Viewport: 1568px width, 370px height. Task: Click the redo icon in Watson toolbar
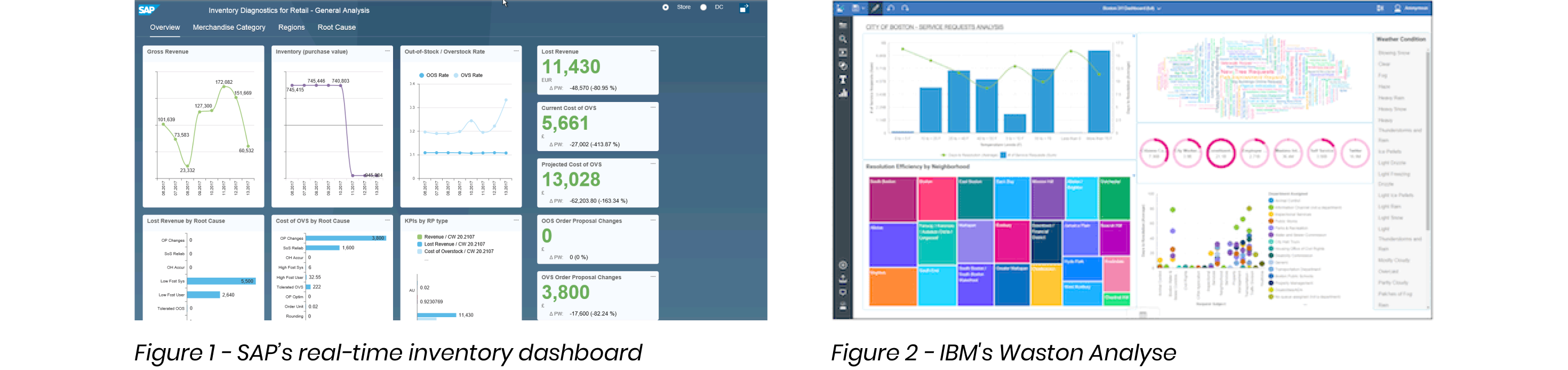point(906,9)
